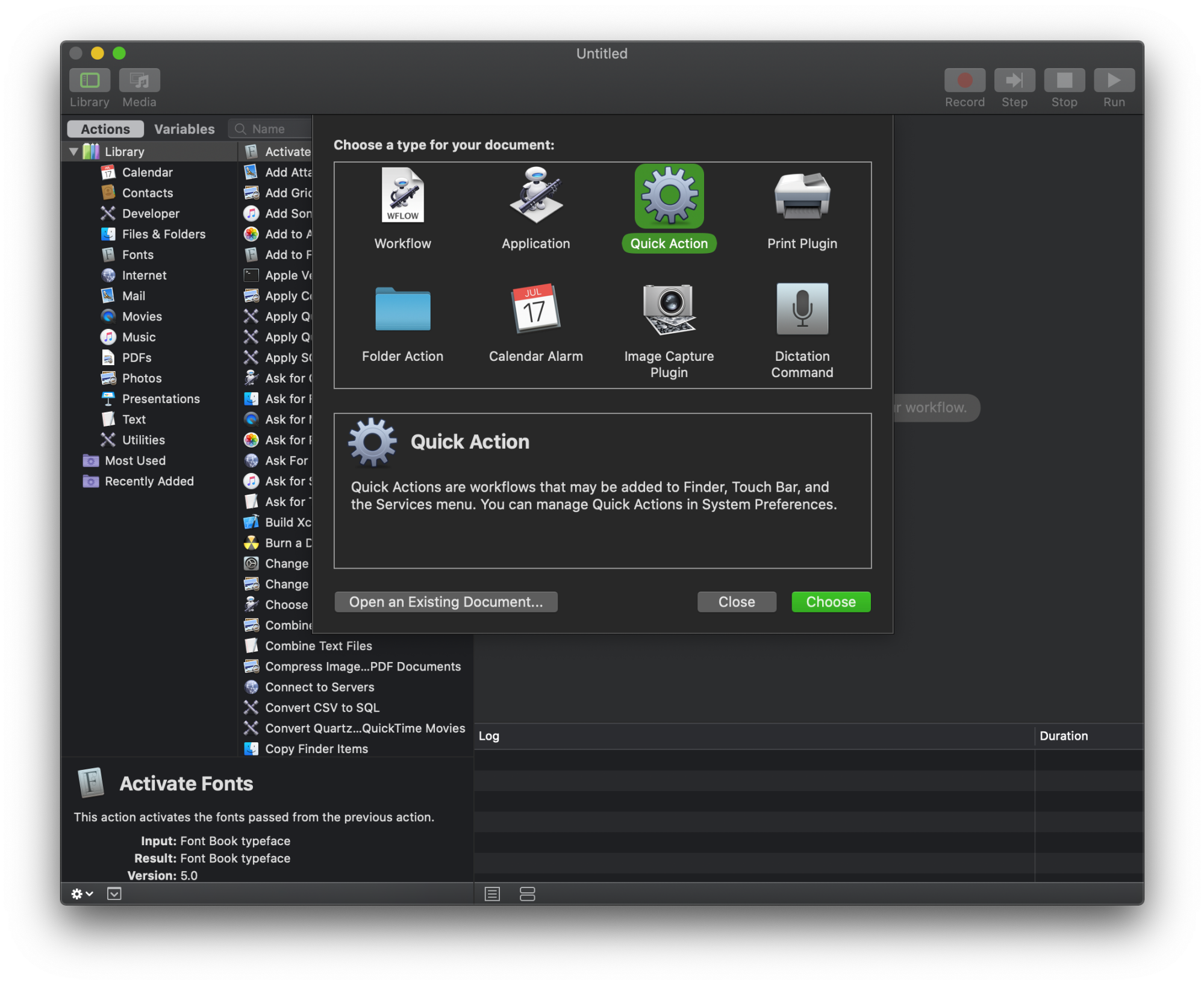Select the Burn a D action row
Image resolution: width=1204 pixels, height=985 pixels.
point(277,543)
